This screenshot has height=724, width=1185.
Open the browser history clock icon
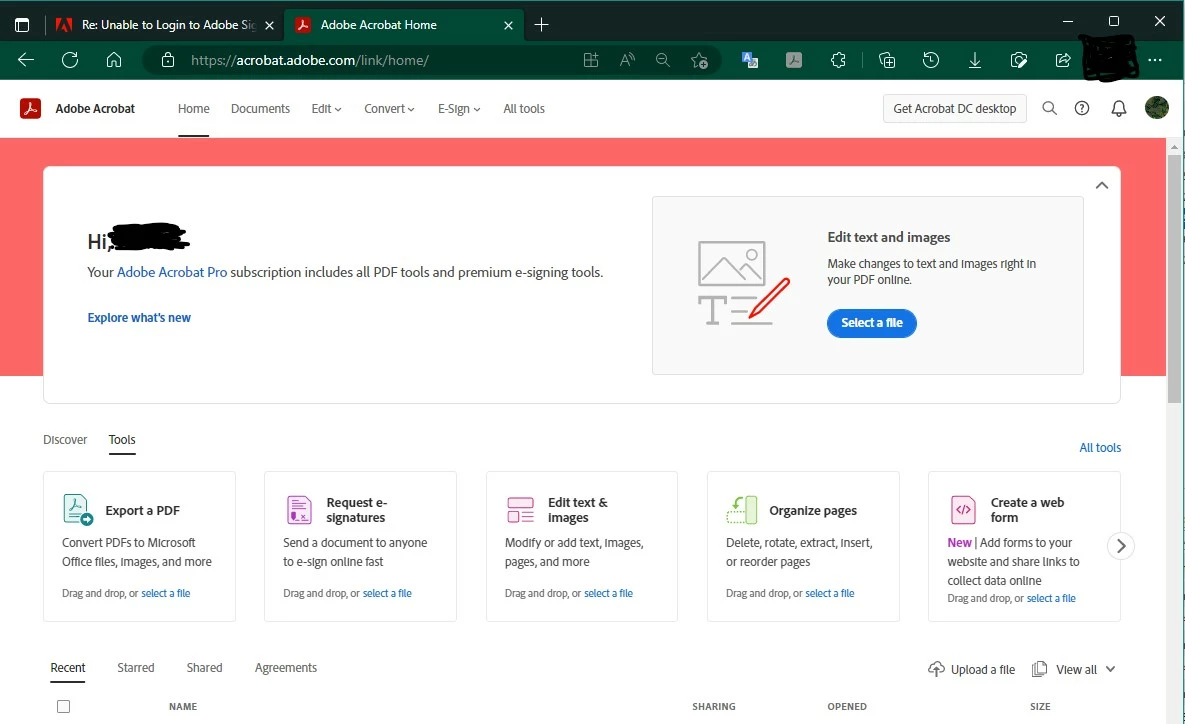[x=930, y=60]
